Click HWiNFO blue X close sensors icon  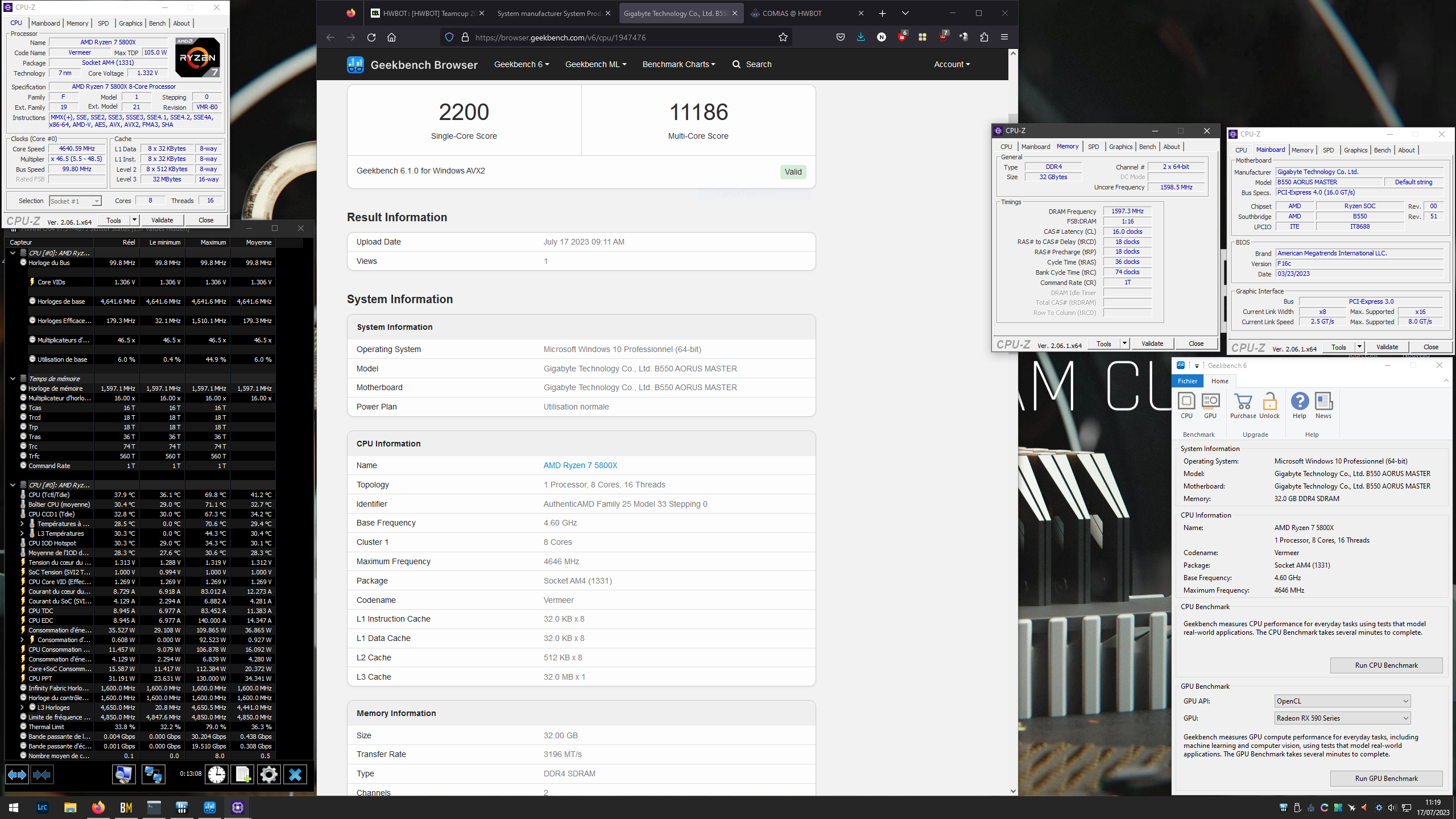295,774
